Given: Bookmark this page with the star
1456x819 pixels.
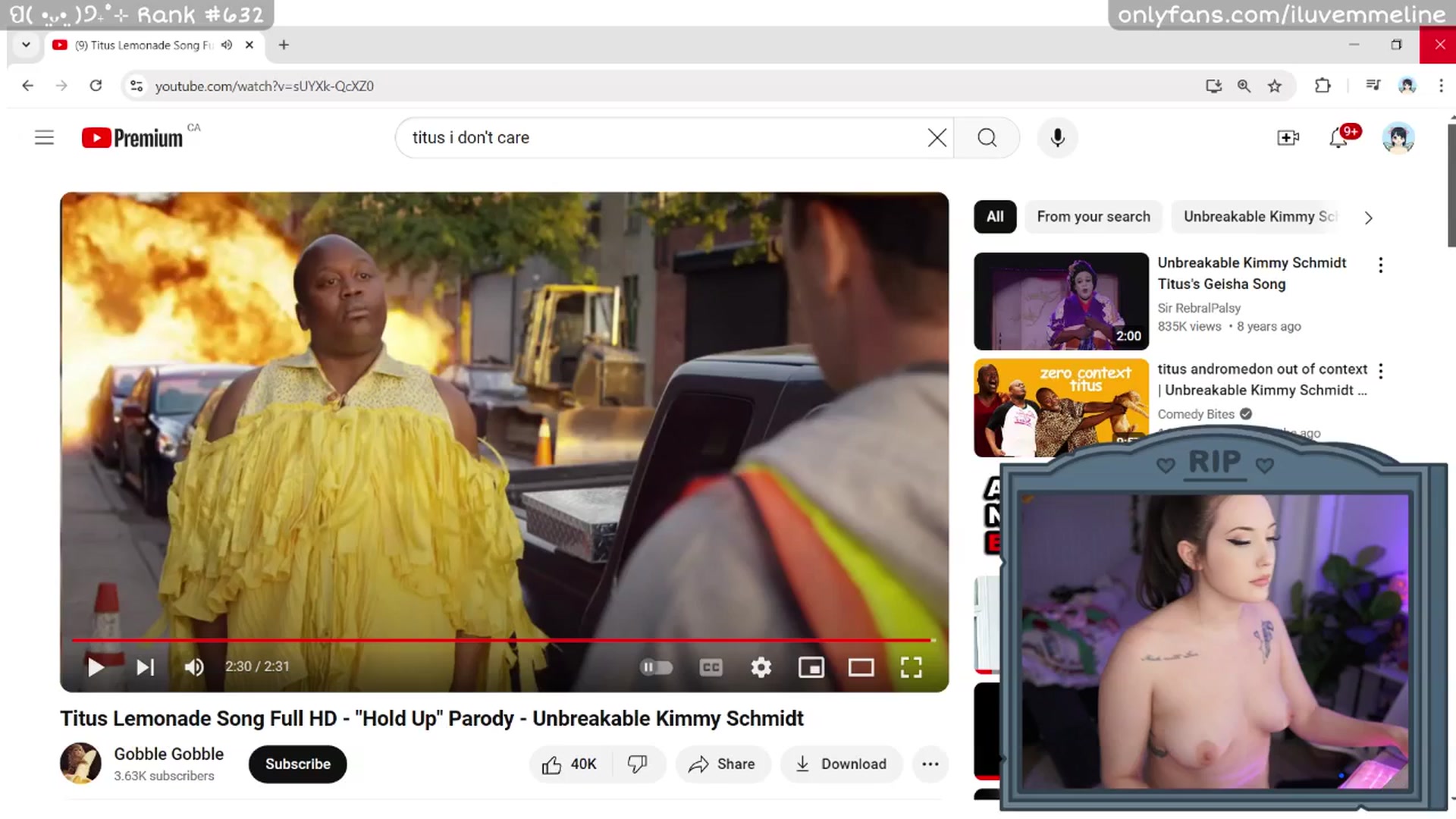Looking at the screenshot, I should [1275, 86].
